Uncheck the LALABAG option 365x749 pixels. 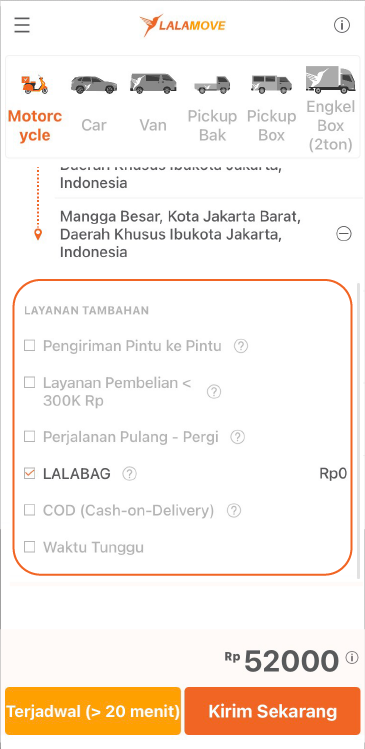click(30, 473)
